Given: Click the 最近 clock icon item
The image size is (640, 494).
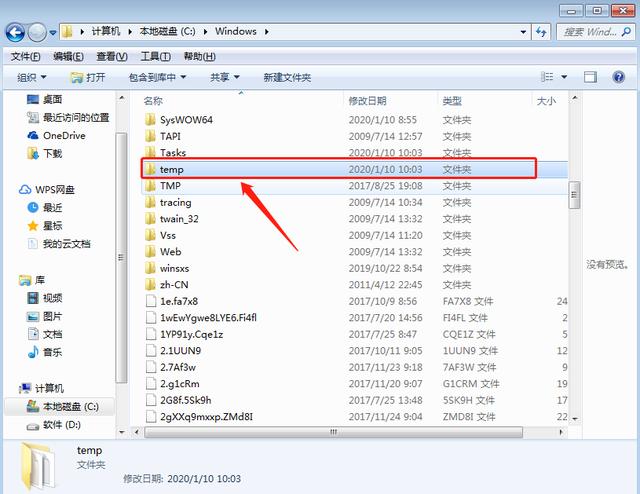Looking at the screenshot, I should click(33, 208).
